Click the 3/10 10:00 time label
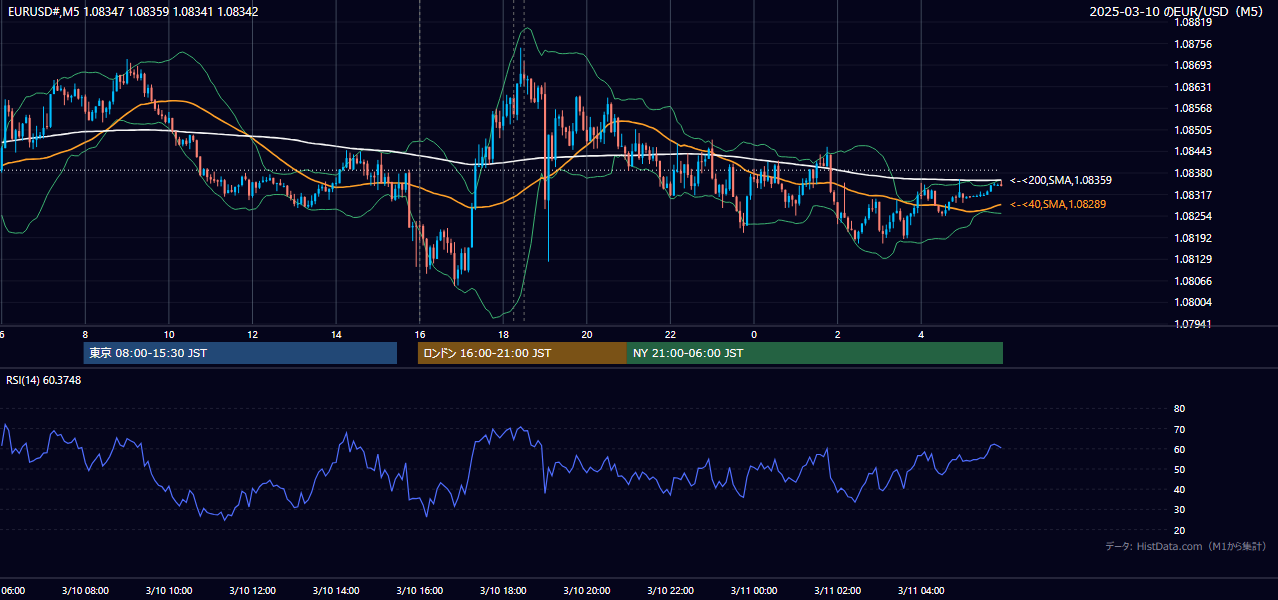 [169, 591]
